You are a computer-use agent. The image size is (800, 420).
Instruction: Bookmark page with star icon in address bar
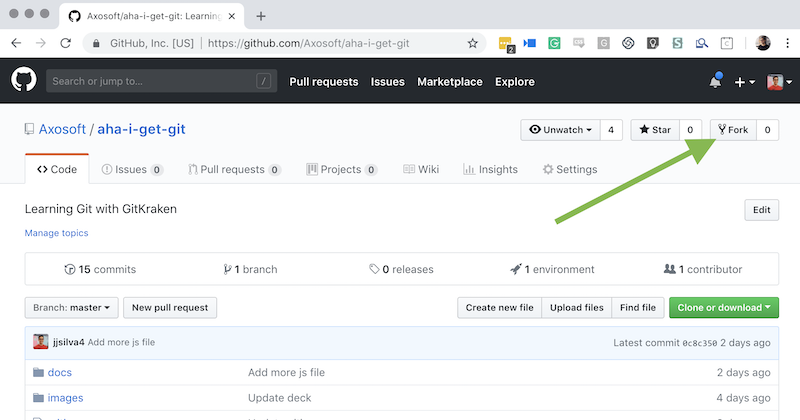[x=472, y=43]
